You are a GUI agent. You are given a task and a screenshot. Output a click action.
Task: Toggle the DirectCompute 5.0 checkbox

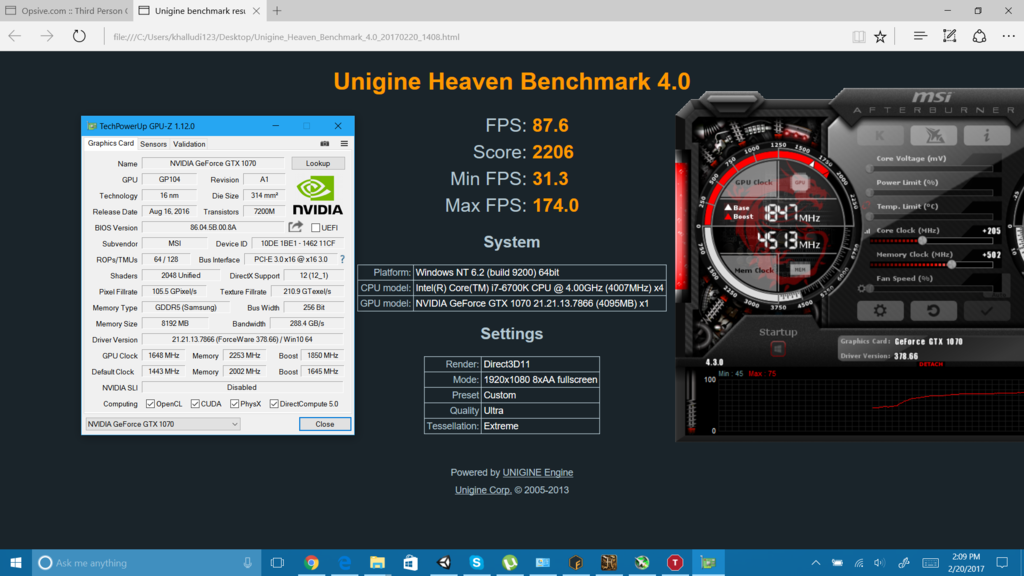(x=274, y=404)
